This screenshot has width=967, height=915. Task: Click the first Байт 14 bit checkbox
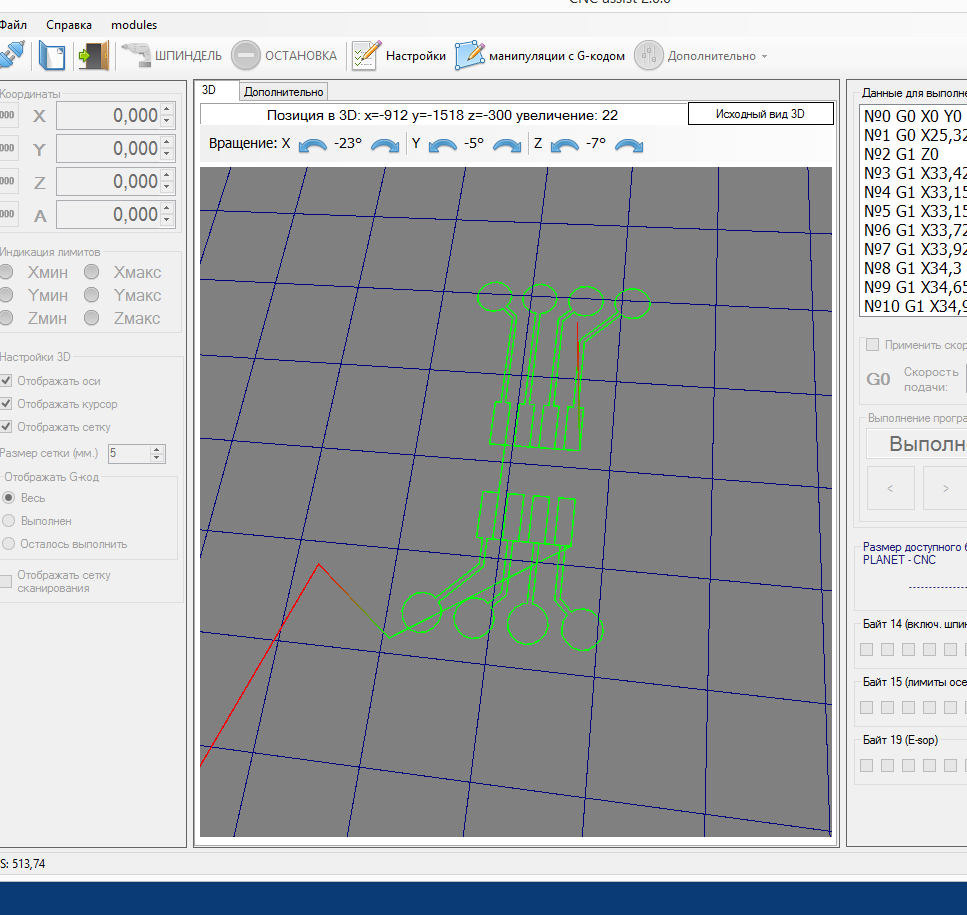tap(866, 649)
